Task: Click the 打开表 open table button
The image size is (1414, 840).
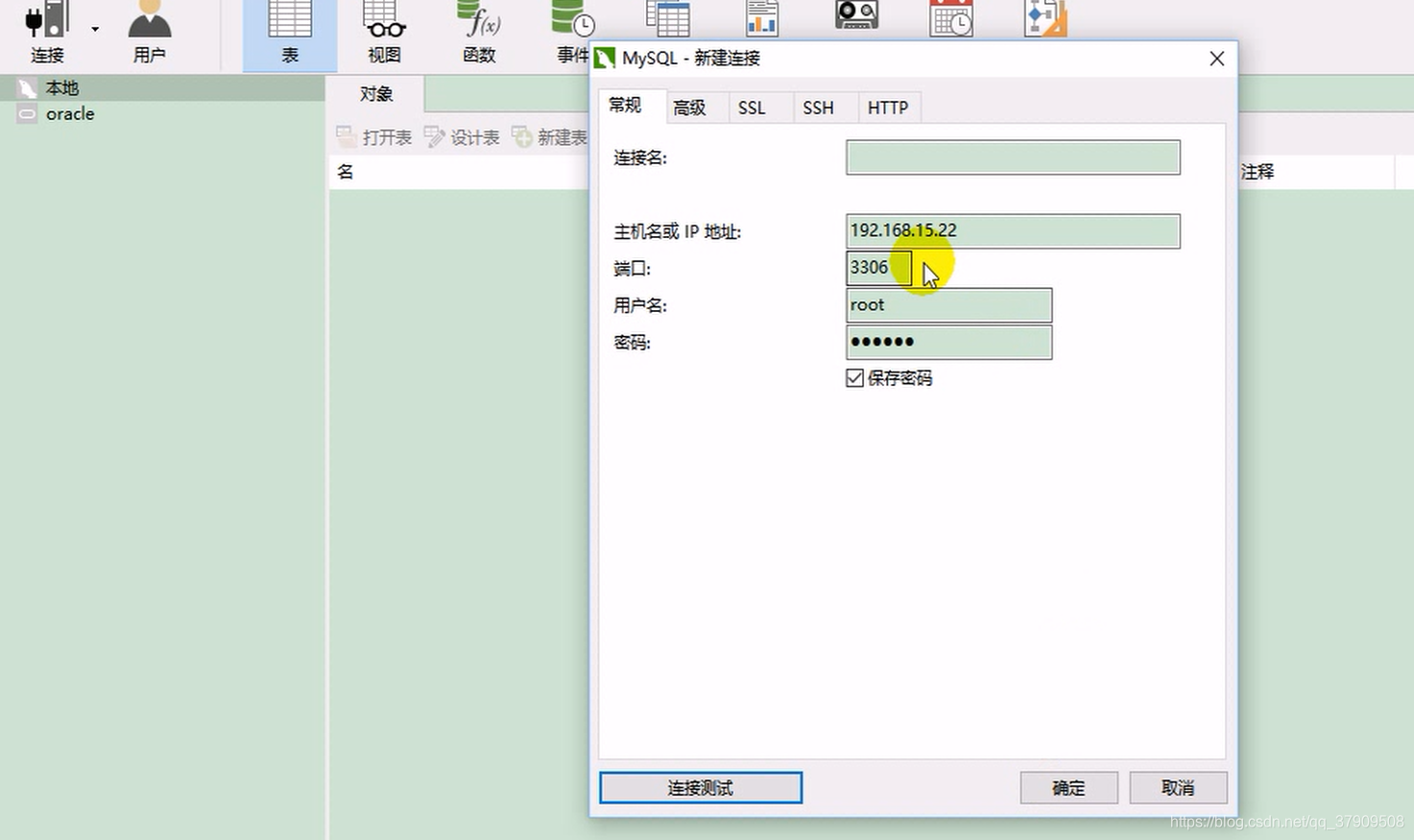Action: (x=374, y=137)
